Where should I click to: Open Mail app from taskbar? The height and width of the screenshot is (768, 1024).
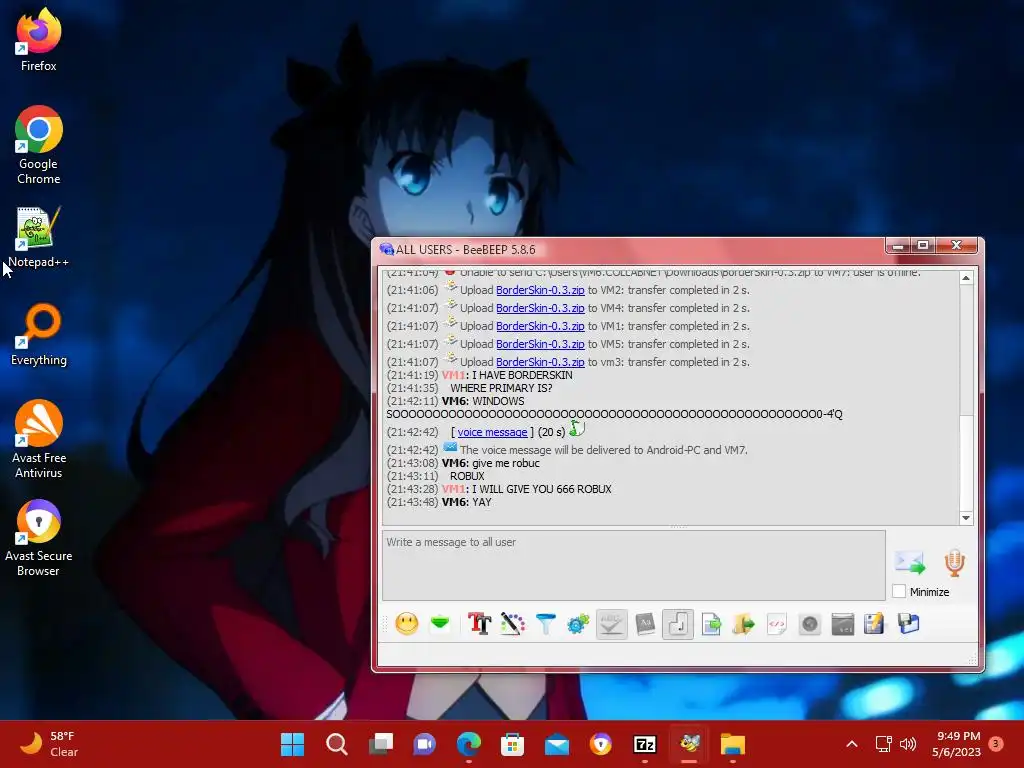tap(557, 744)
